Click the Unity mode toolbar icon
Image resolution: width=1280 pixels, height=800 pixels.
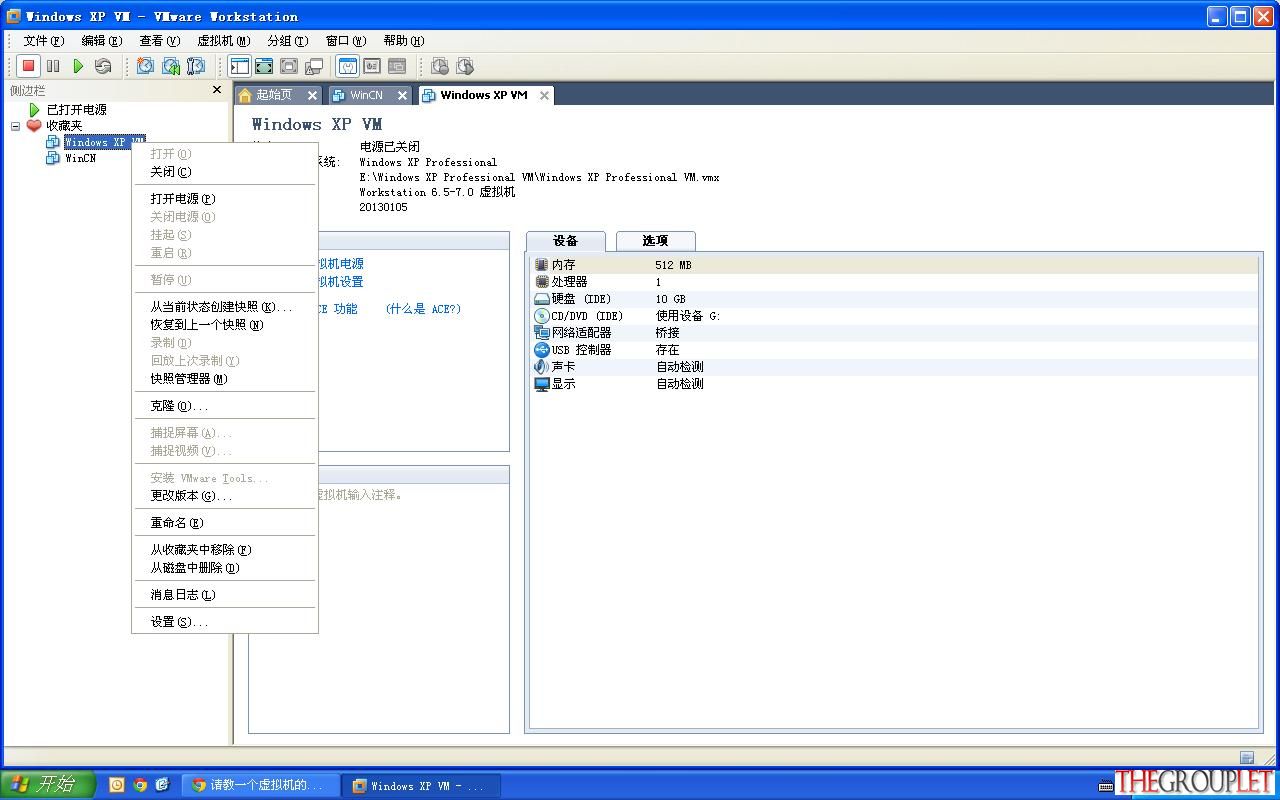[314, 66]
